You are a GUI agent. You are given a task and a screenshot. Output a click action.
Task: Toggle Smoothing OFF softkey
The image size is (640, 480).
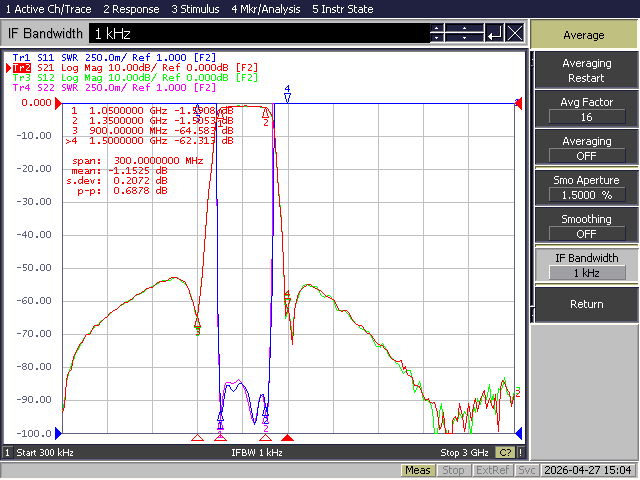tap(587, 227)
